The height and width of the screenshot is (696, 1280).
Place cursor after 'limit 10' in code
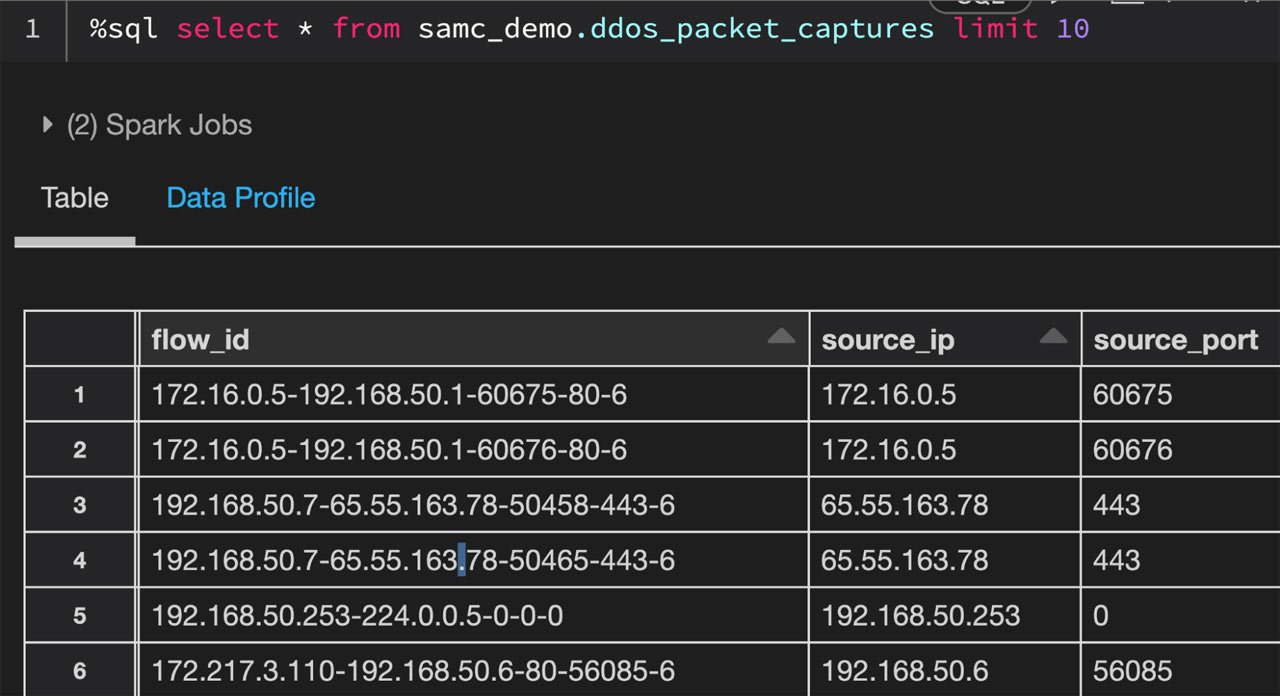[x=1090, y=29]
